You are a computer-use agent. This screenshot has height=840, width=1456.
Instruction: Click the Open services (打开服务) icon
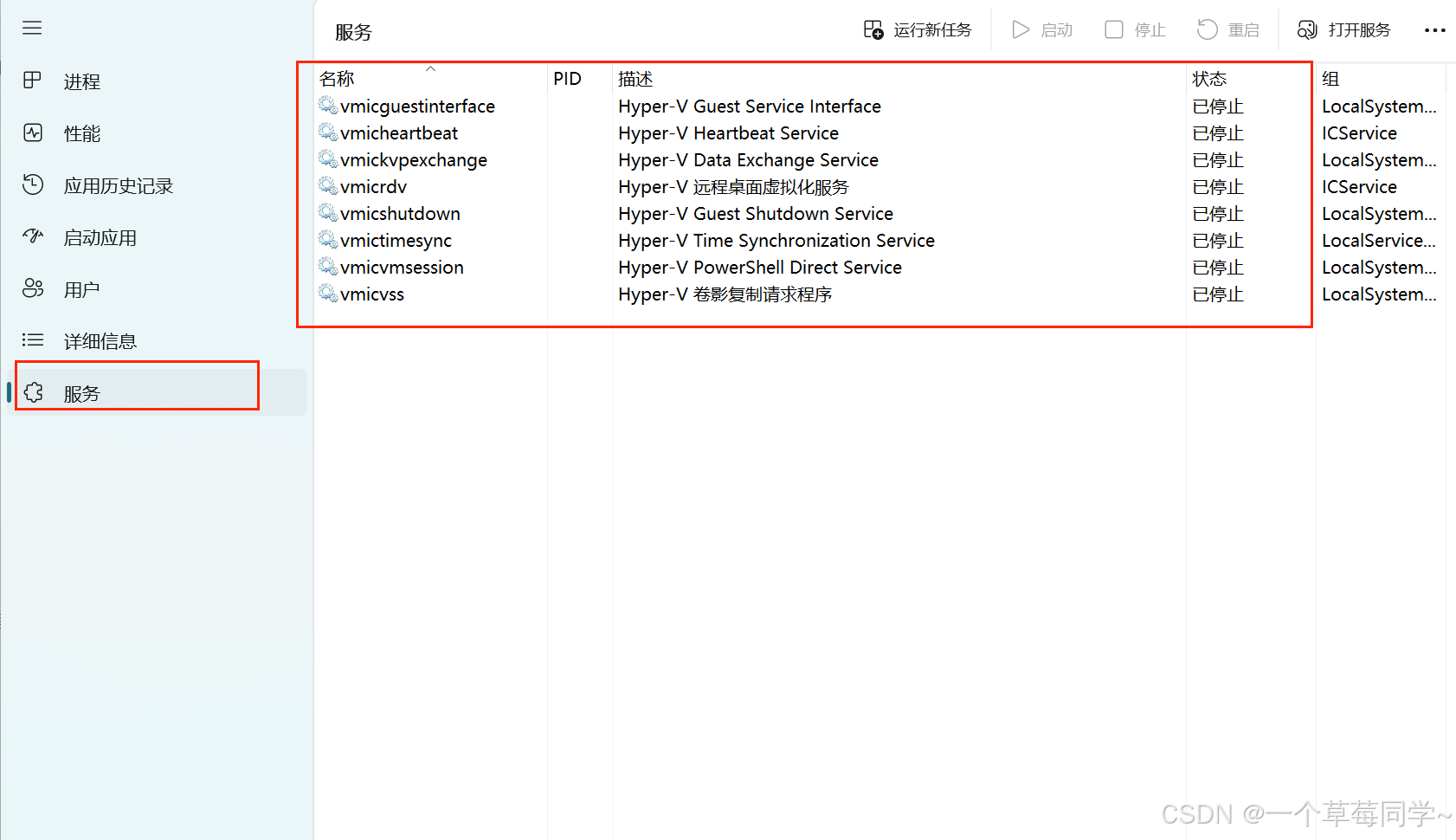1307,30
